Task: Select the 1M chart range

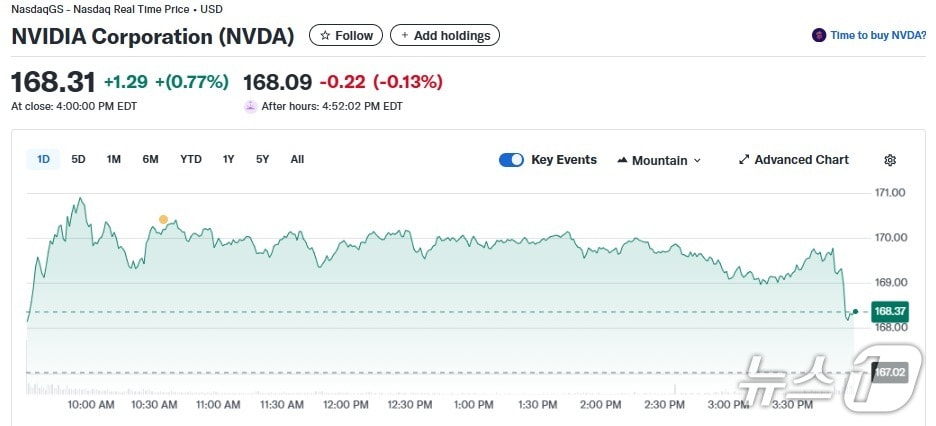Action: point(114,159)
